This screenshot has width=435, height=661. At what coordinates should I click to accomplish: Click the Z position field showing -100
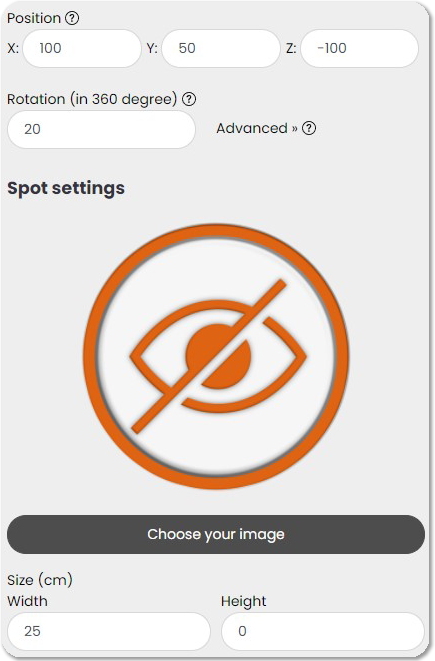pyautogui.click(x=360, y=48)
